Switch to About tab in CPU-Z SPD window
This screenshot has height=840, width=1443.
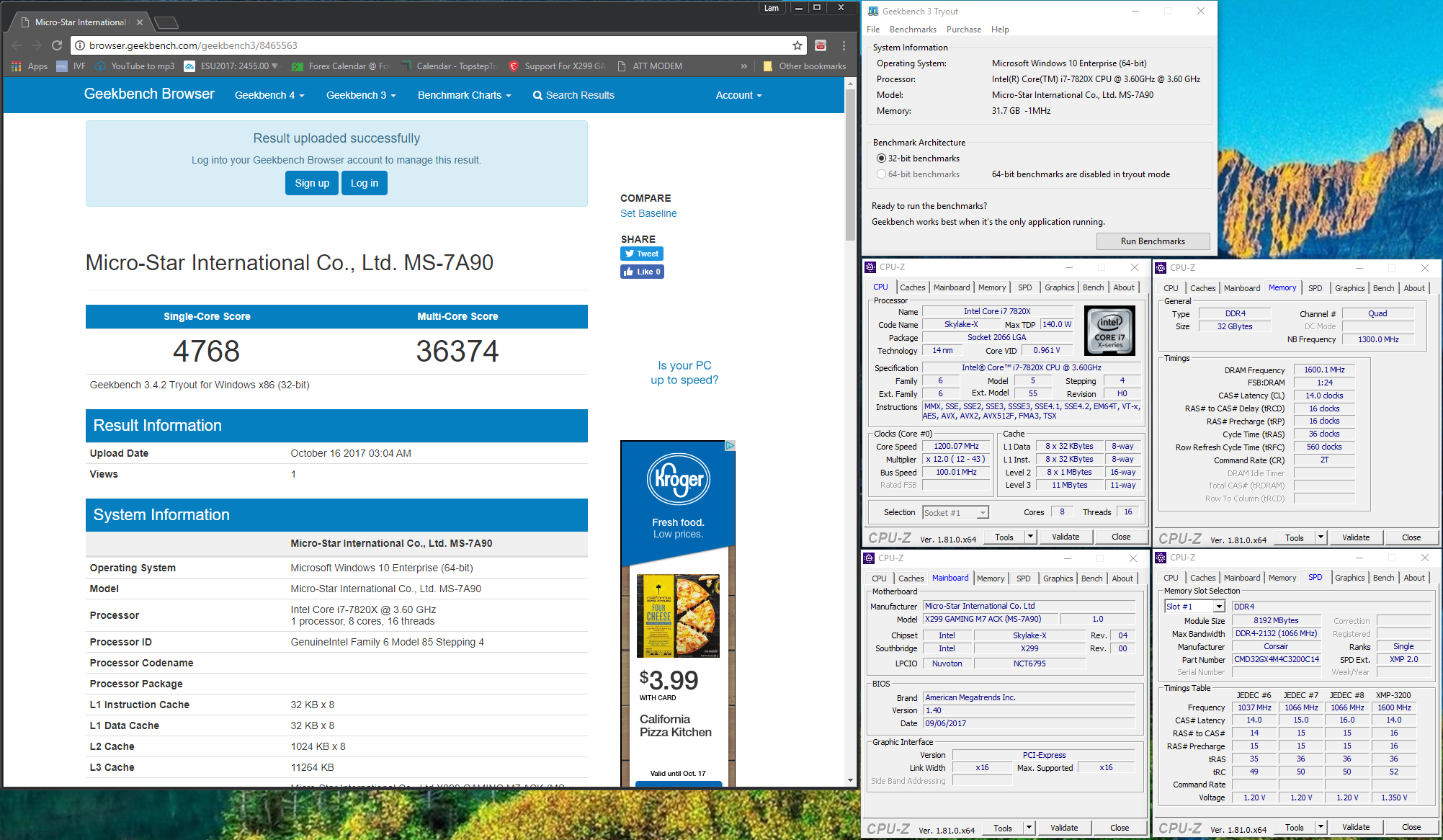[1413, 578]
